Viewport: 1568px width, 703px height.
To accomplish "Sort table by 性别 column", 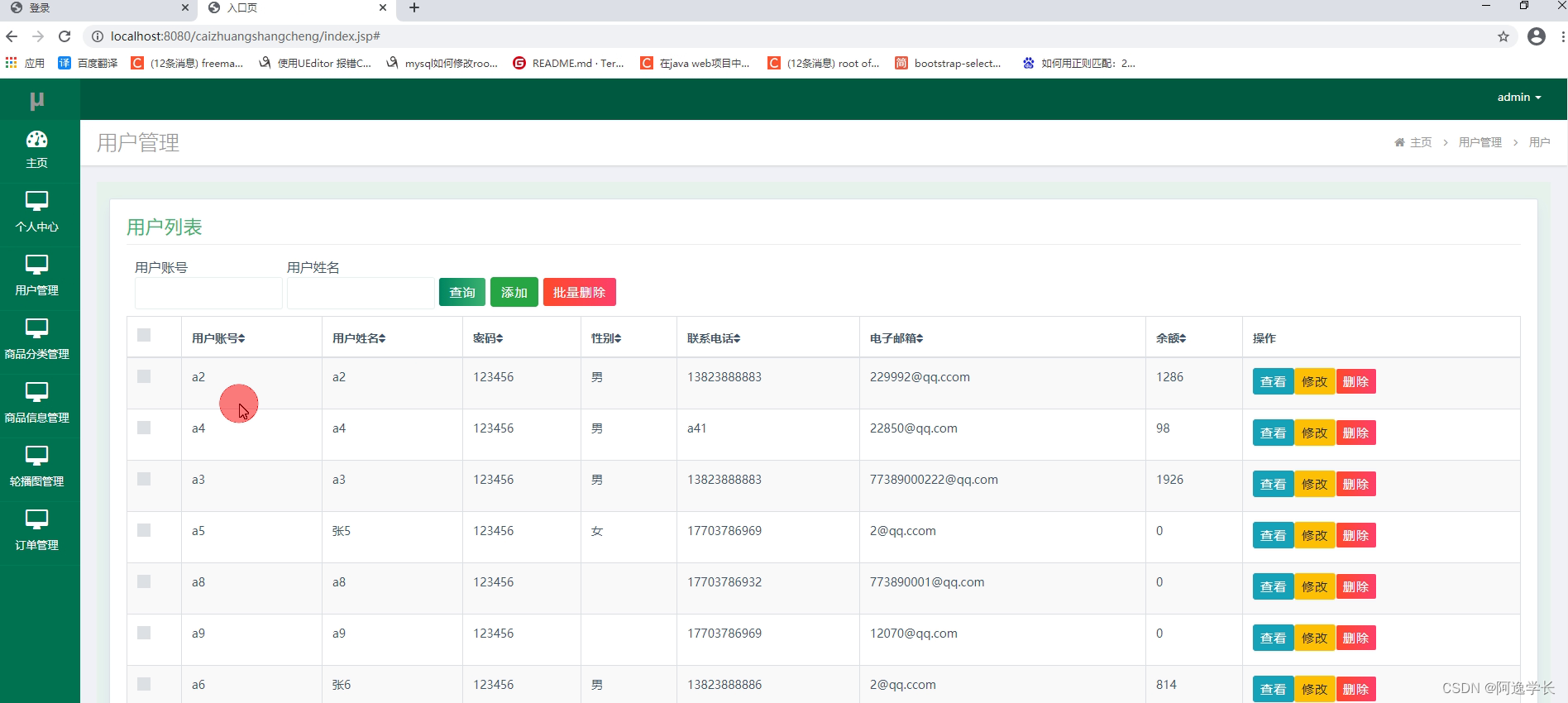I will tap(606, 338).
